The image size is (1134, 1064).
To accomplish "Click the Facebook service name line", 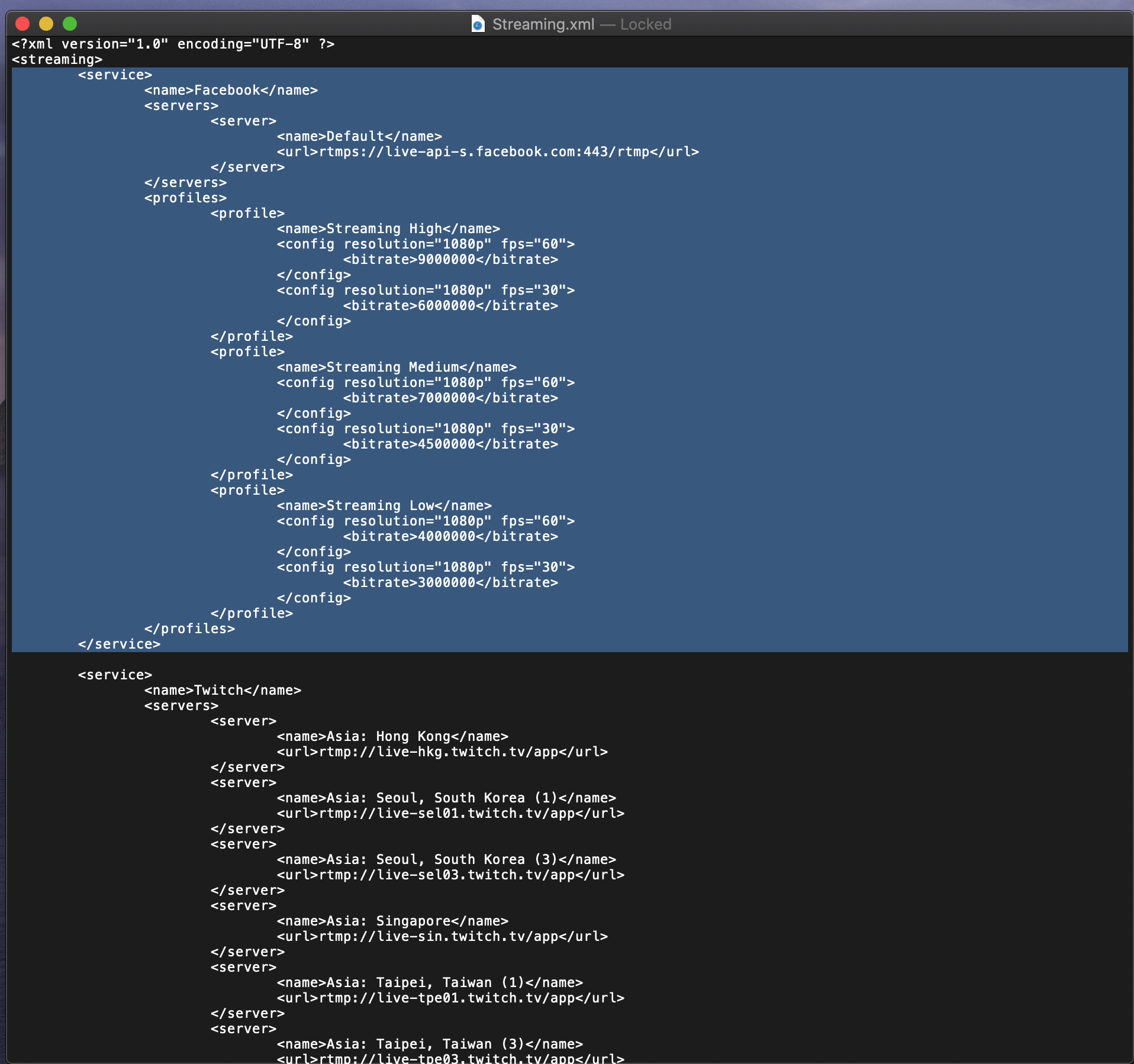I will point(231,91).
